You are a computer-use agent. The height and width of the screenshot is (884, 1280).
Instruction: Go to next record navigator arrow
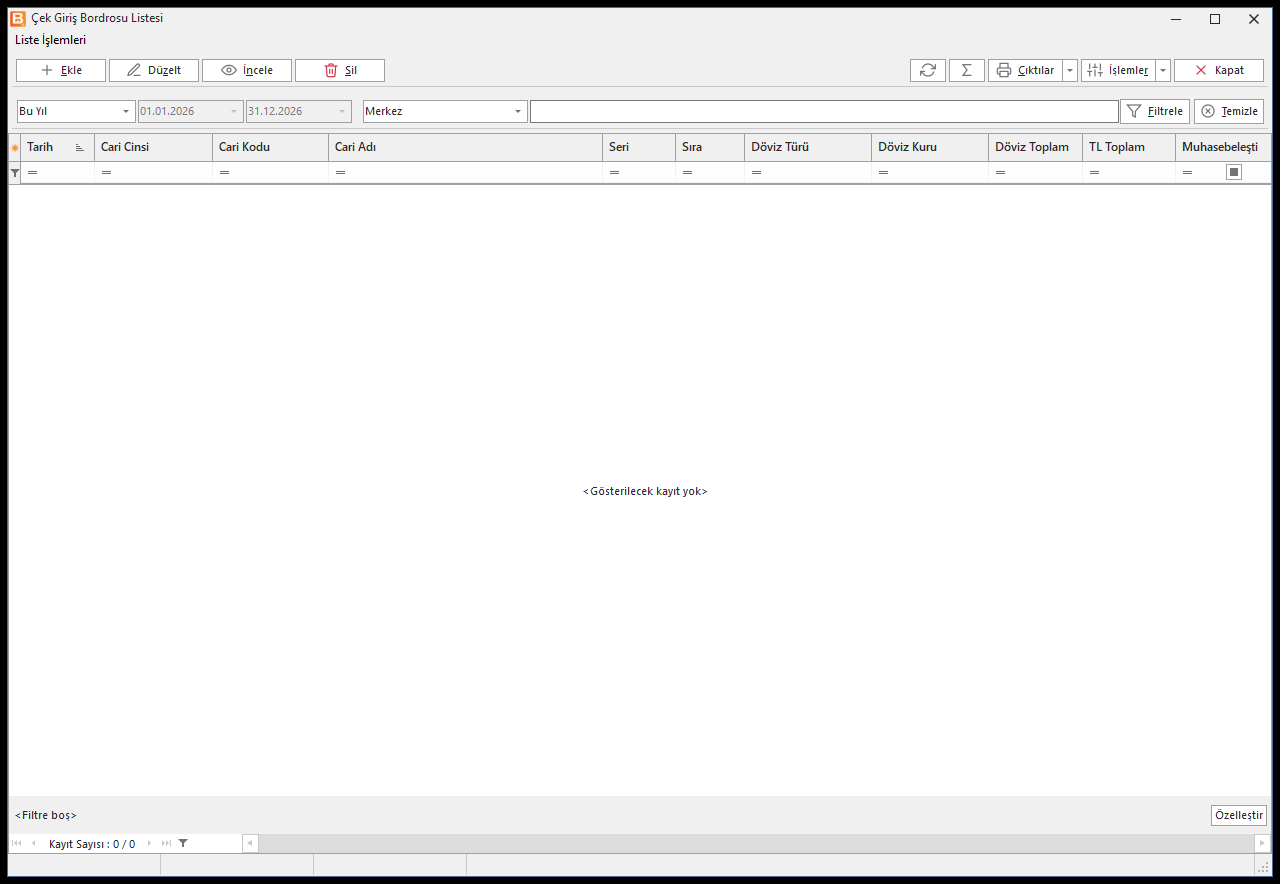point(150,843)
